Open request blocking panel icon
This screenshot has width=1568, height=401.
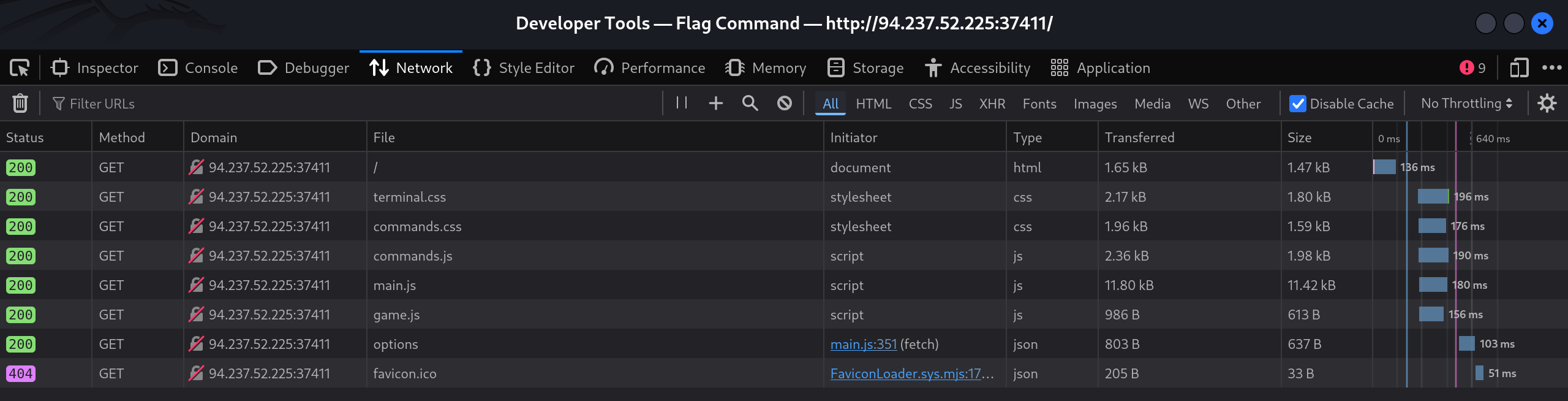pyautogui.click(x=784, y=103)
